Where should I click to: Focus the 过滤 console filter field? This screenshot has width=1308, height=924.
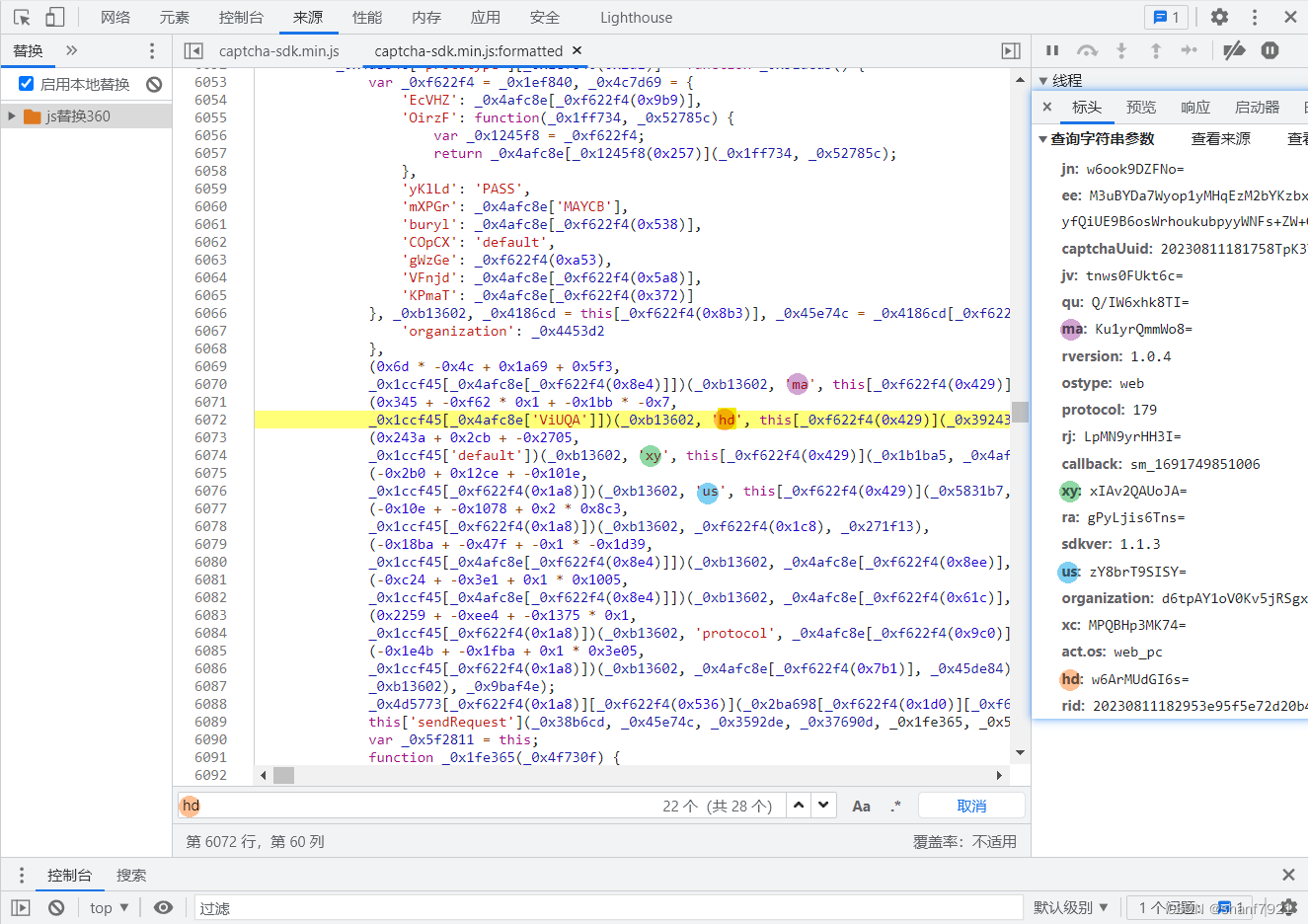point(608,908)
